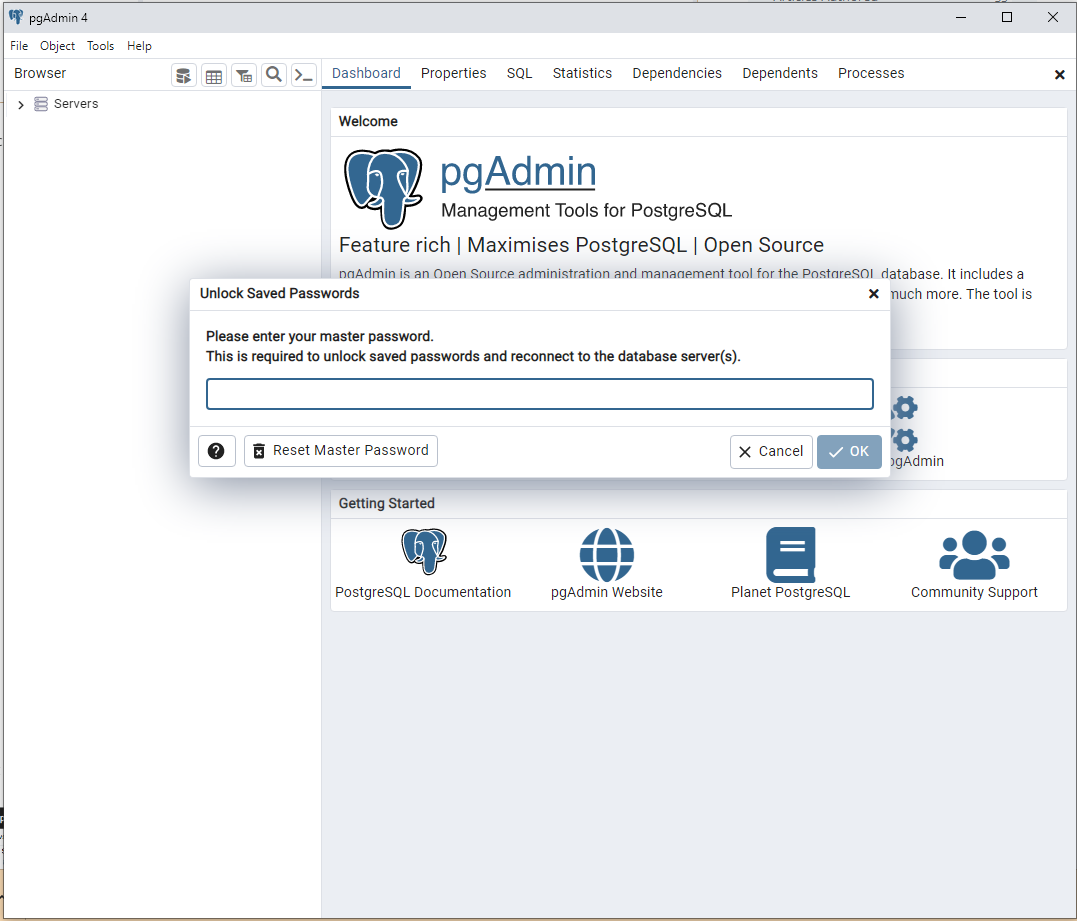
Task: Open the Tools menu
Action: pyautogui.click(x=100, y=45)
